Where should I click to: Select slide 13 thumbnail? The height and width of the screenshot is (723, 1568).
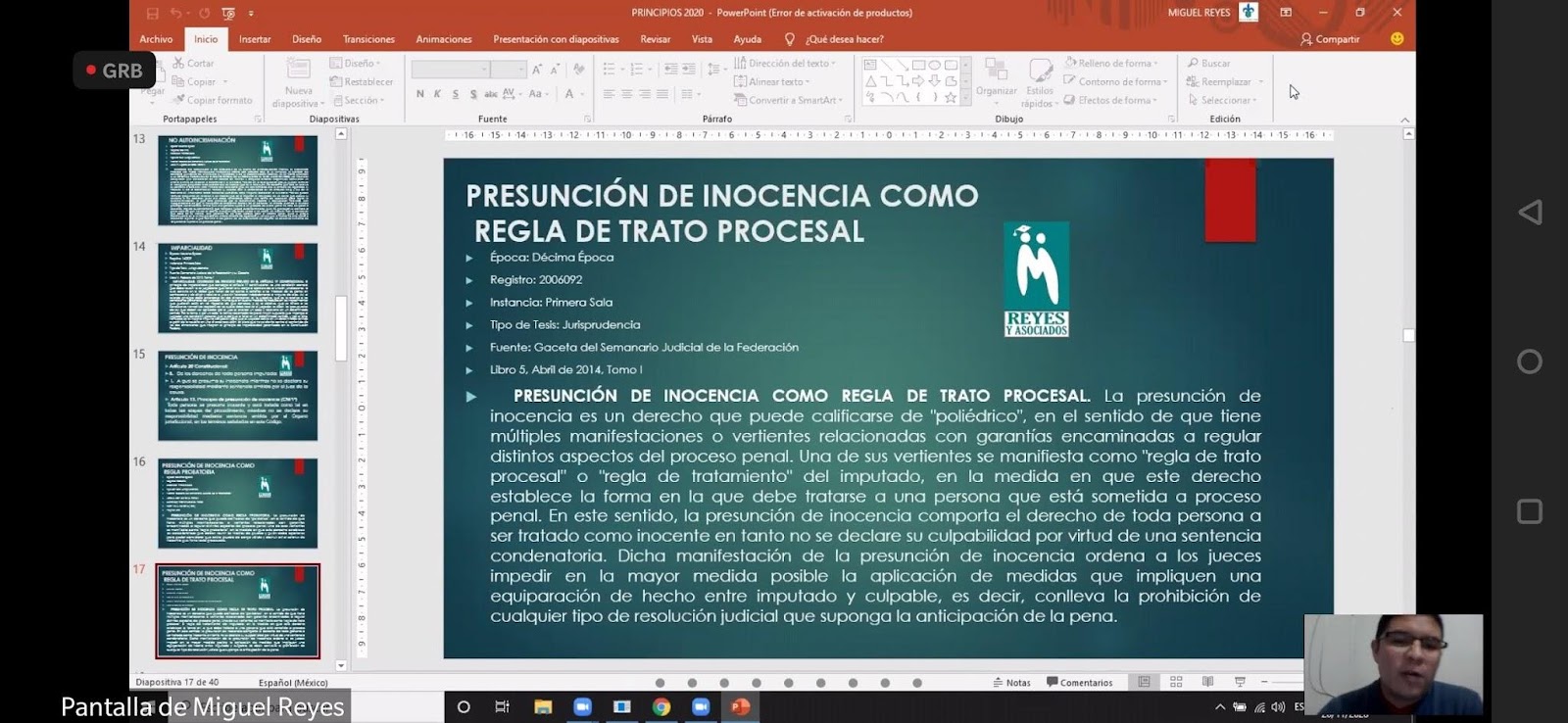238,180
